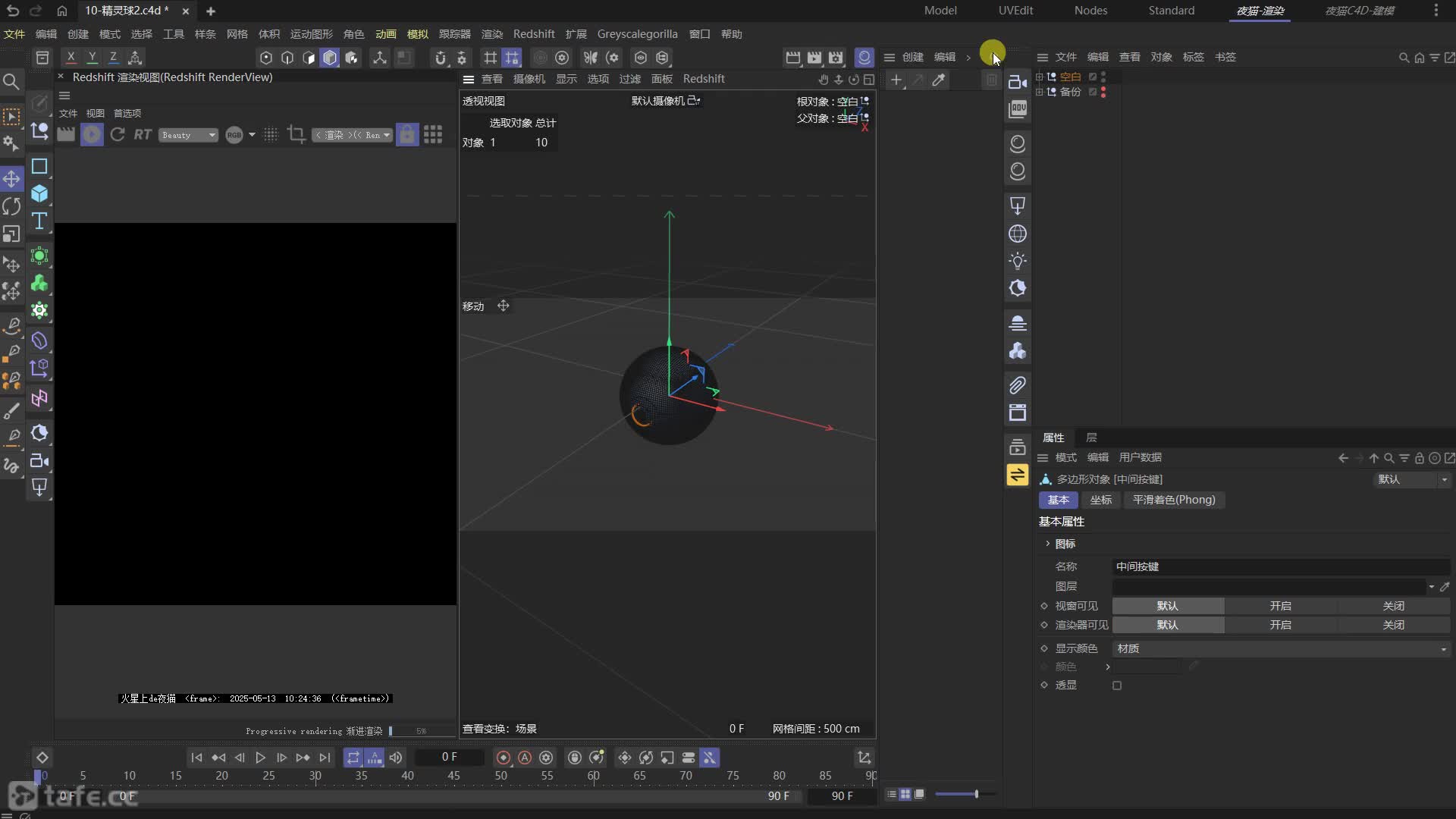Open the 摄像机 menu in viewport
This screenshot has height=819, width=1456.
[529, 79]
